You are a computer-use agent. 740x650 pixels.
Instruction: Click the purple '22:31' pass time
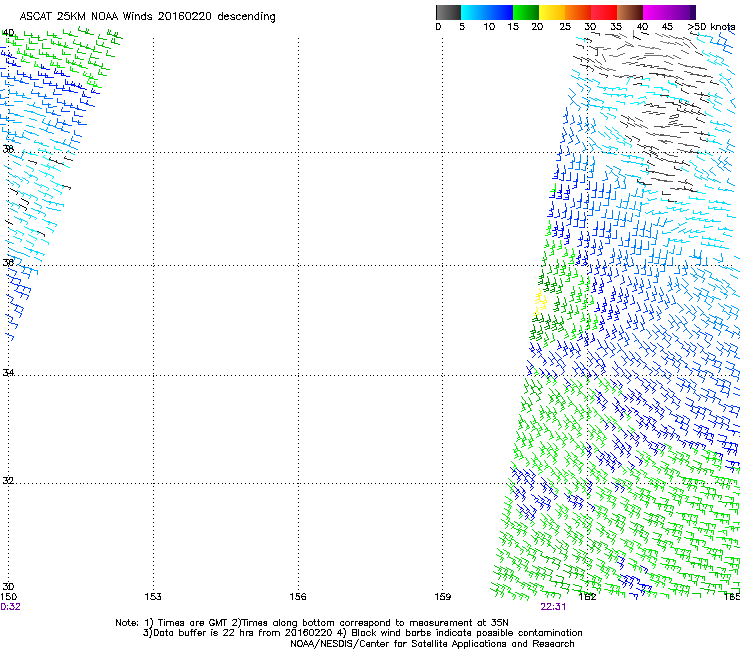553,607
